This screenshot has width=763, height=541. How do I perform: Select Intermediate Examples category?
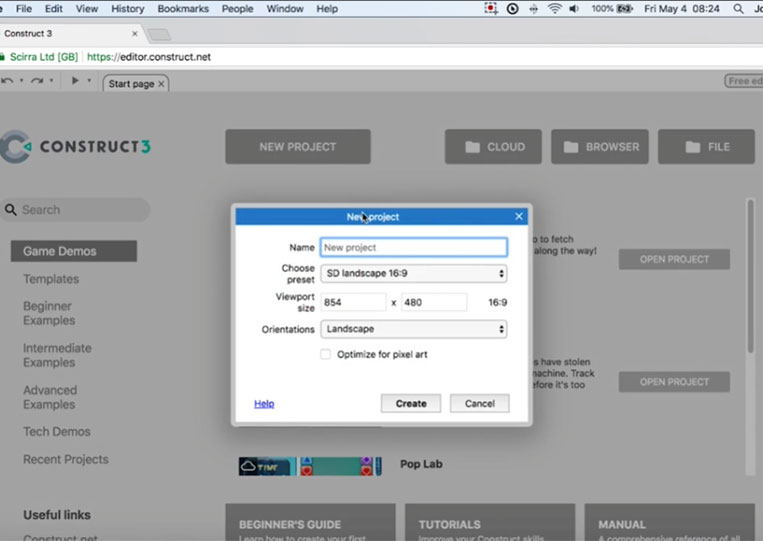[x=57, y=355]
